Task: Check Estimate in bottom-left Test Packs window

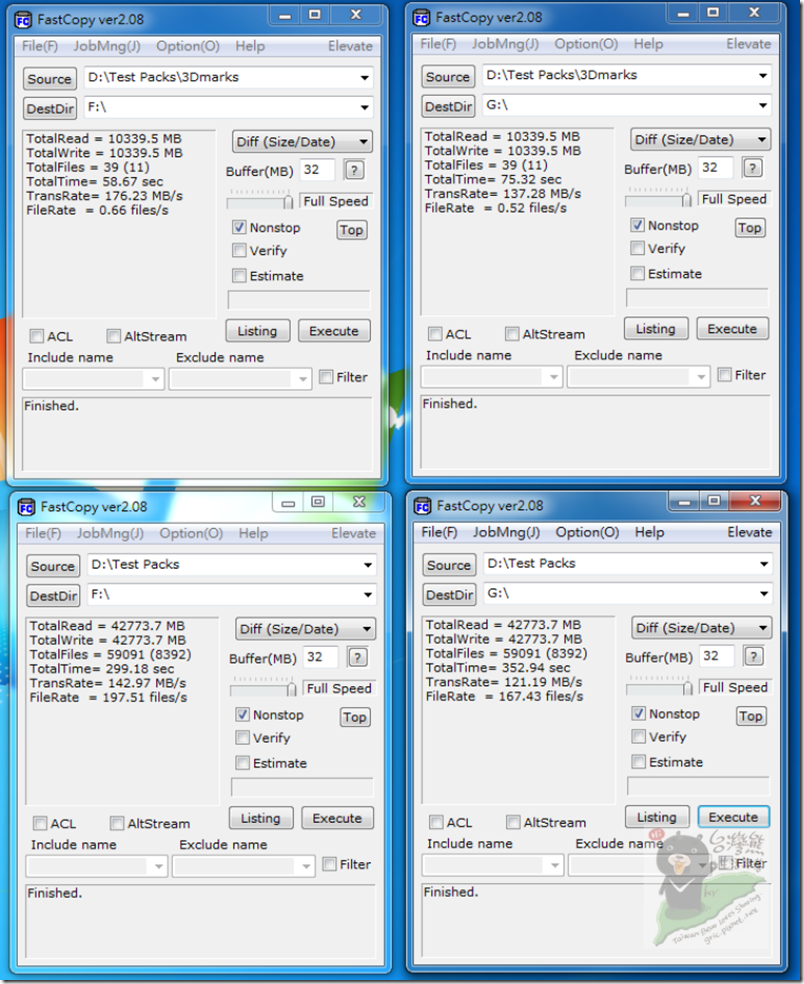Action: [x=242, y=762]
